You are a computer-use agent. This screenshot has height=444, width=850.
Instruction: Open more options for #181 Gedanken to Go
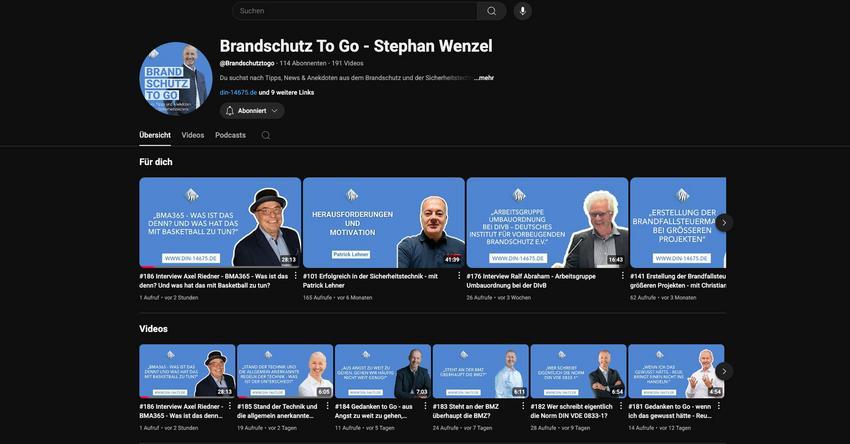(x=719, y=406)
